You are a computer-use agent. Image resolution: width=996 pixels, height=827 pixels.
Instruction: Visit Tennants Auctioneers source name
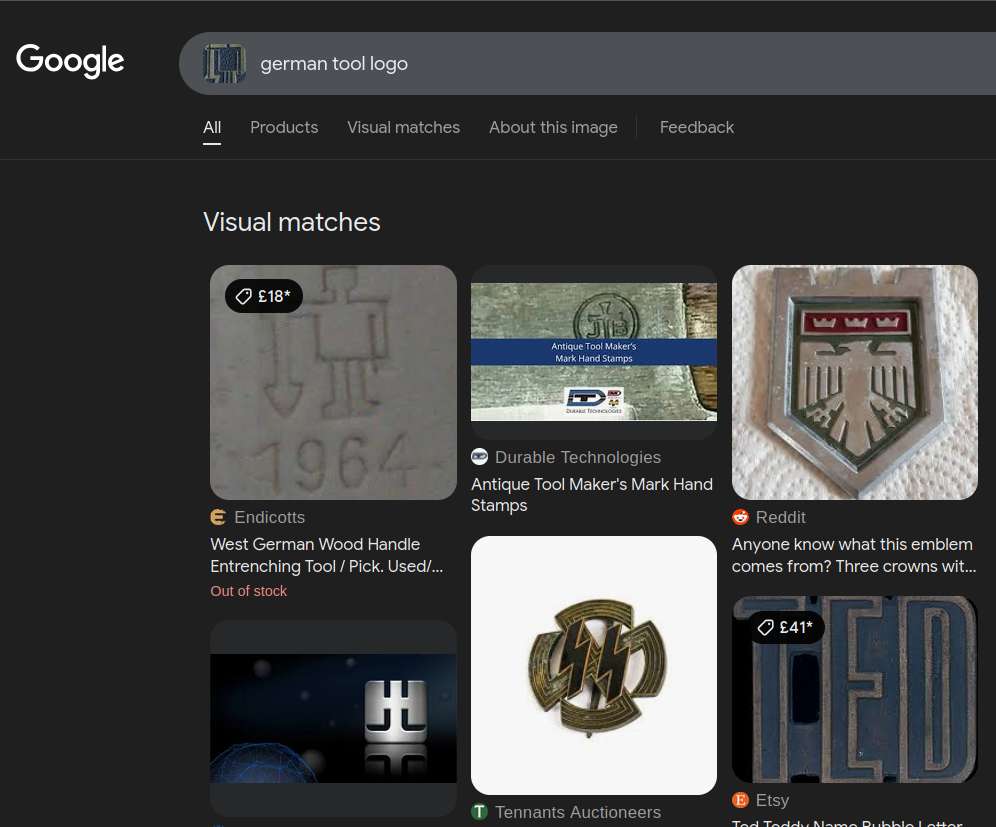click(578, 812)
